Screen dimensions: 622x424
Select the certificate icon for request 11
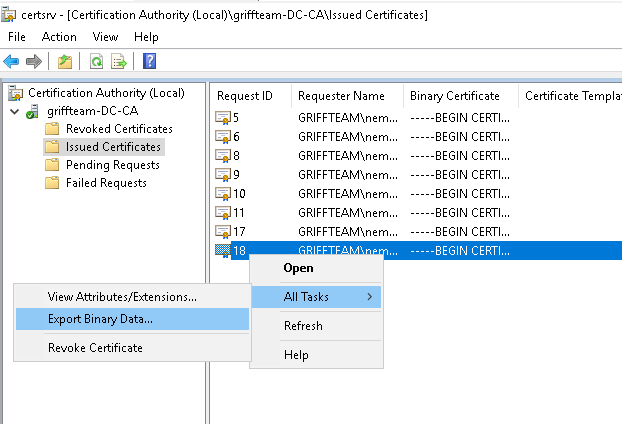[x=223, y=213]
